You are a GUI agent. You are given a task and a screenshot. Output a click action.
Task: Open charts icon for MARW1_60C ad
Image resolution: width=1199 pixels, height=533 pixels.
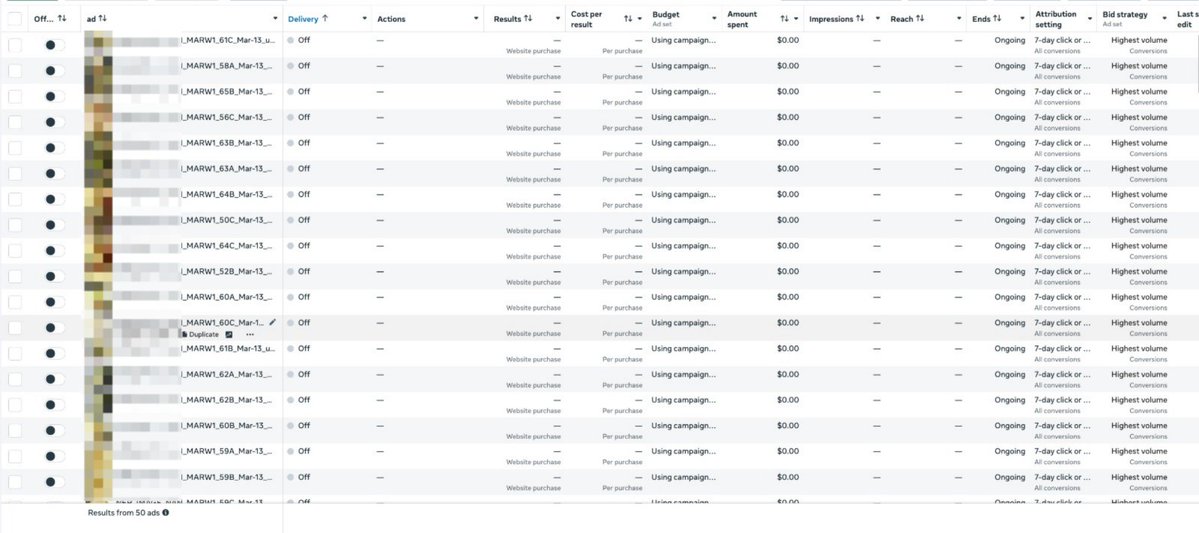click(229, 335)
